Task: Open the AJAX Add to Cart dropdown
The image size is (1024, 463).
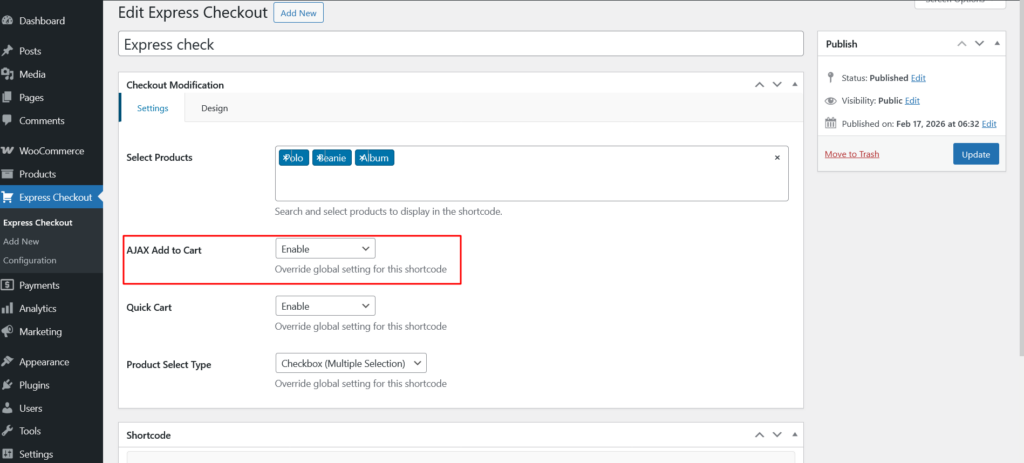Action: (325, 248)
